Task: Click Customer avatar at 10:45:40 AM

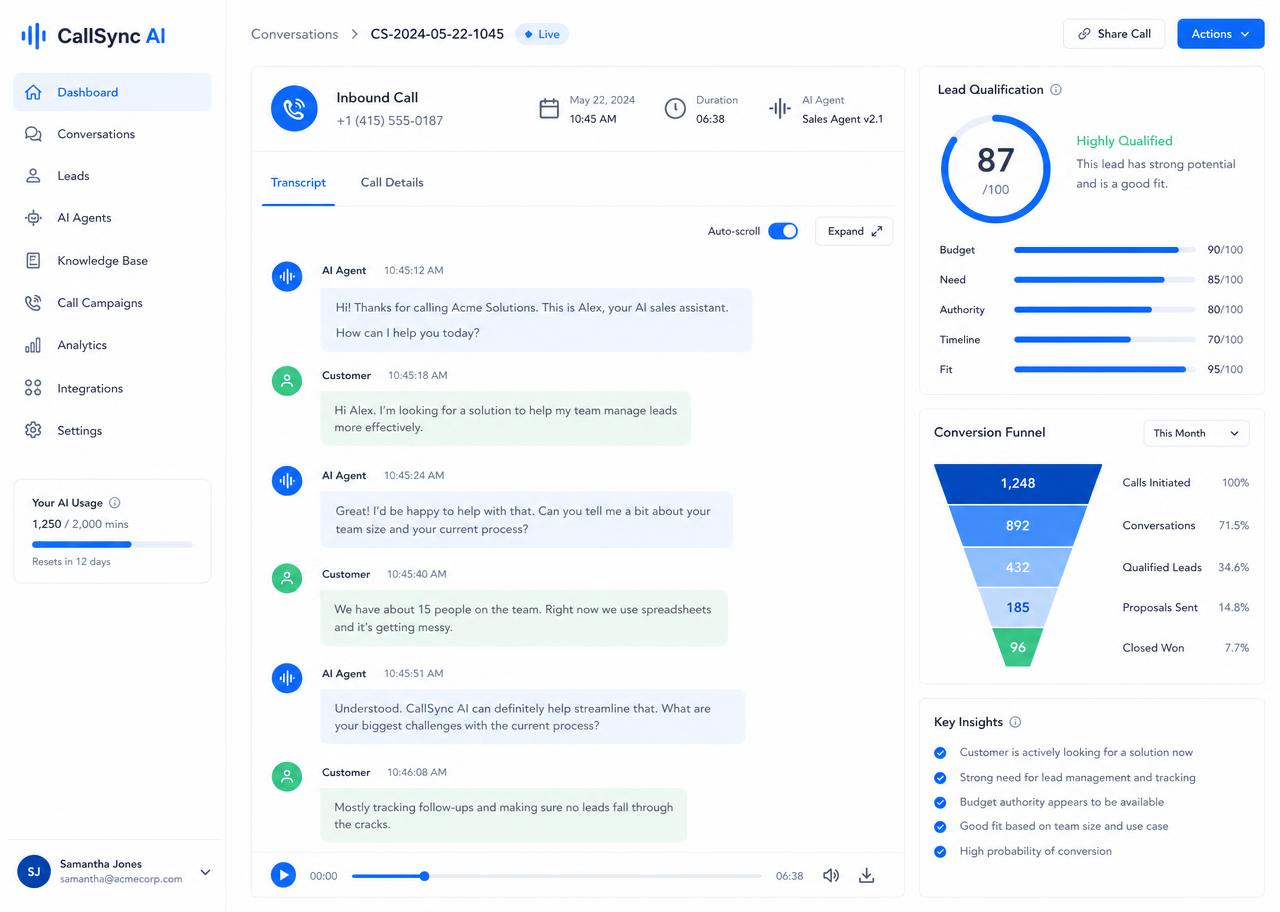Action: 287,578
